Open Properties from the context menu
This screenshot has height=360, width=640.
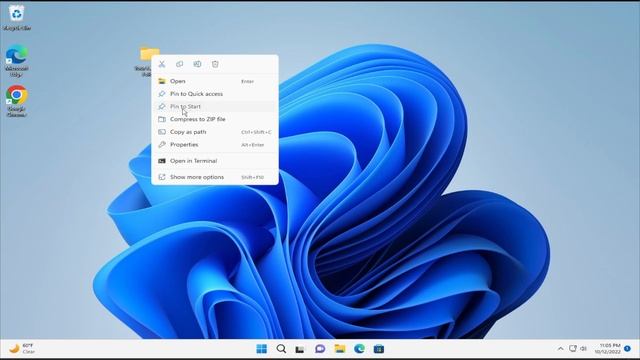pos(215,144)
